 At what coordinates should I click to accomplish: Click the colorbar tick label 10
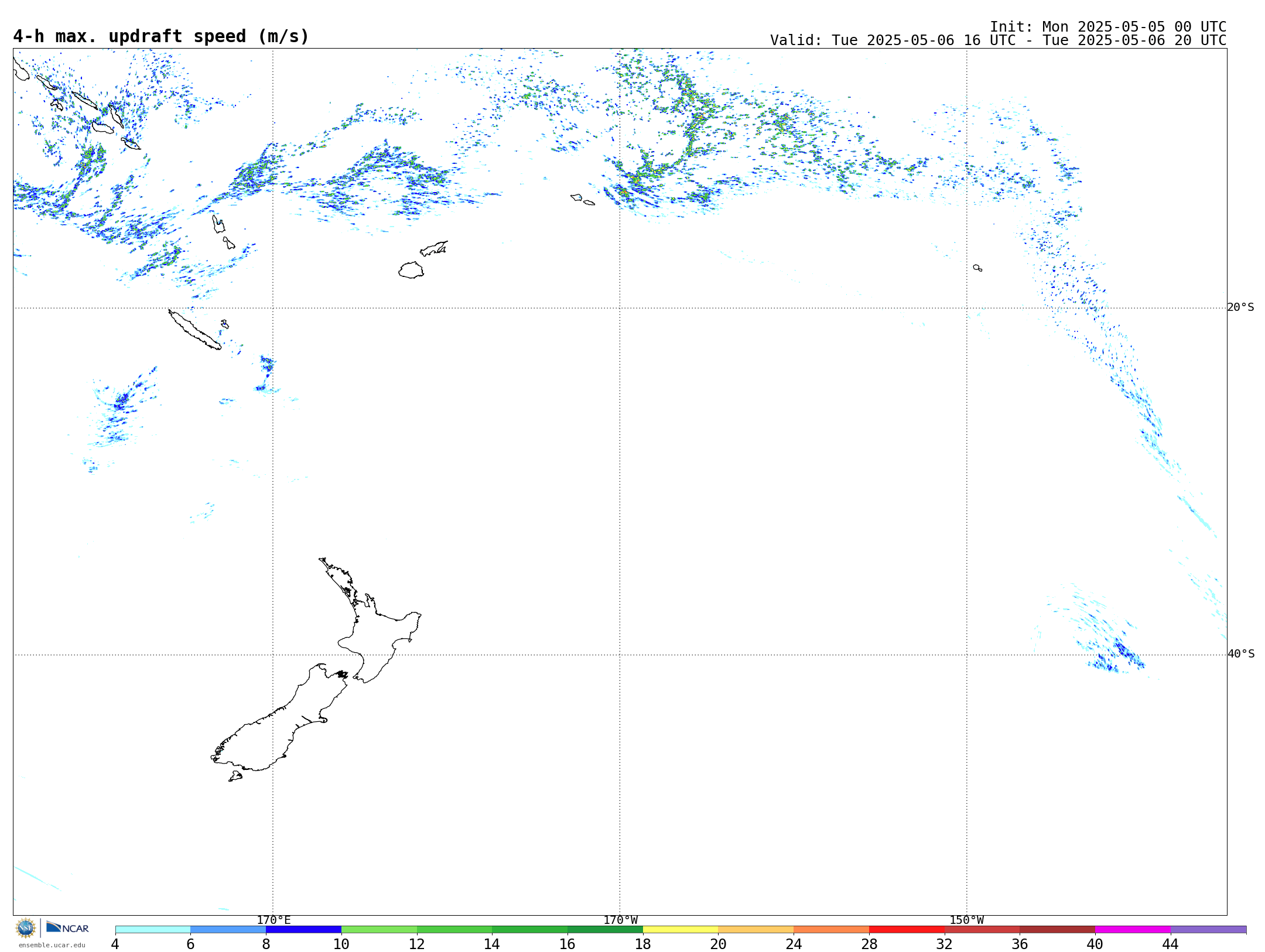click(341, 944)
